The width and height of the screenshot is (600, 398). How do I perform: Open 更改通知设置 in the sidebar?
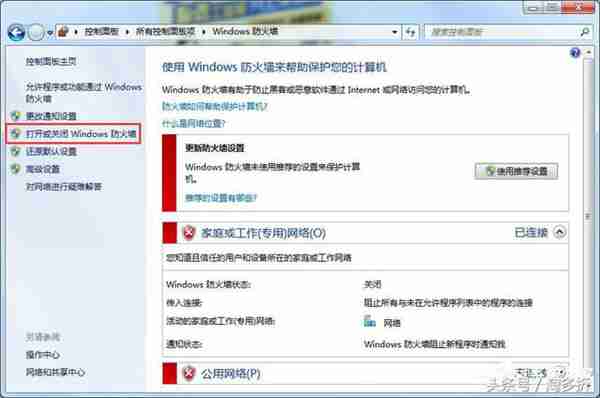(x=51, y=116)
